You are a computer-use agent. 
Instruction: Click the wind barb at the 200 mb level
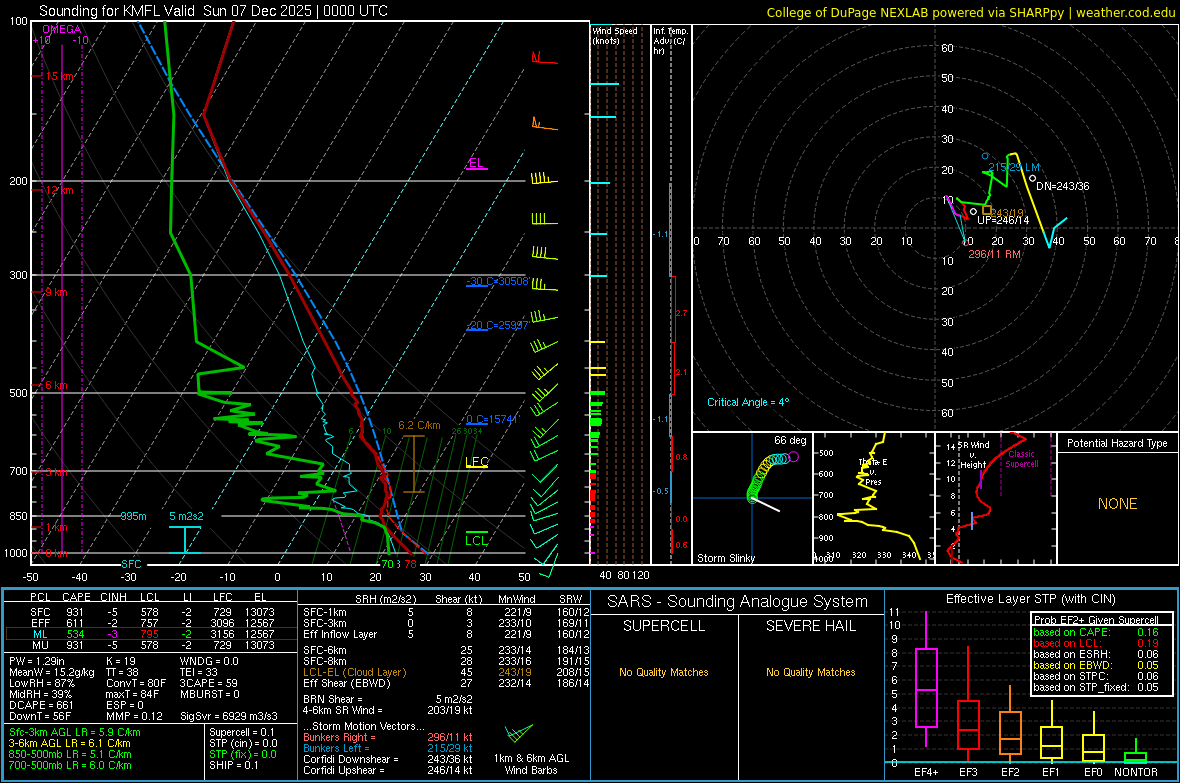(543, 178)
